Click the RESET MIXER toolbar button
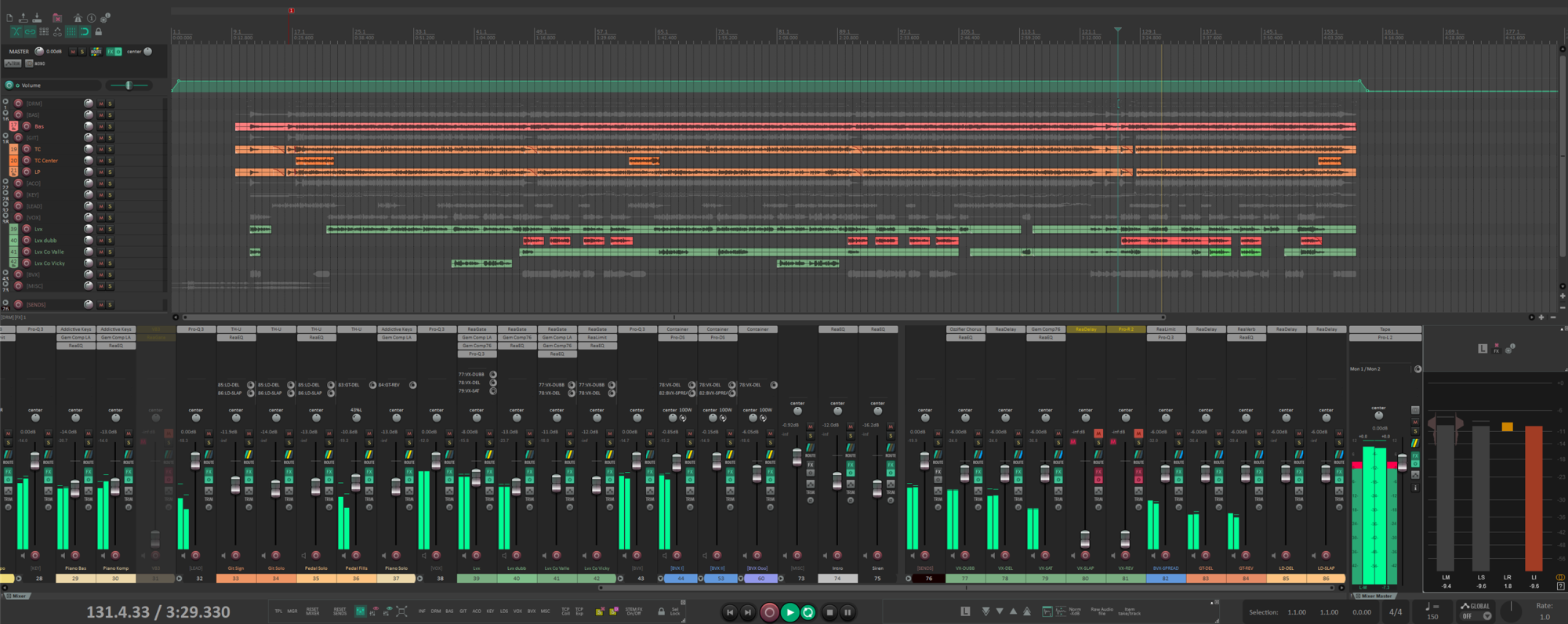Image resolution: width=1568 pixels, height=624 pixels. (x=312, y=611)
